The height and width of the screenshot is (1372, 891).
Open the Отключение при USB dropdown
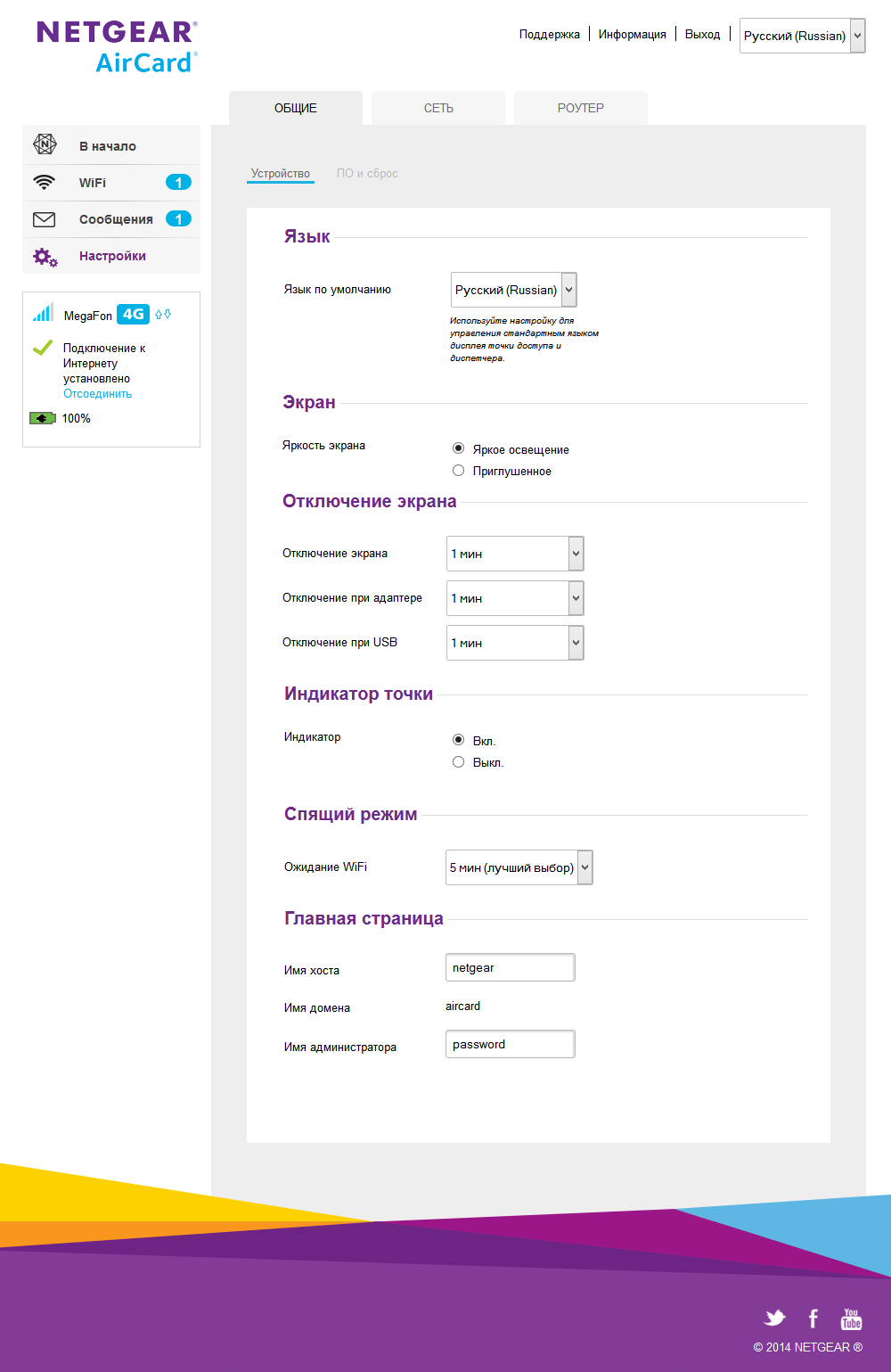pos(515,643)
